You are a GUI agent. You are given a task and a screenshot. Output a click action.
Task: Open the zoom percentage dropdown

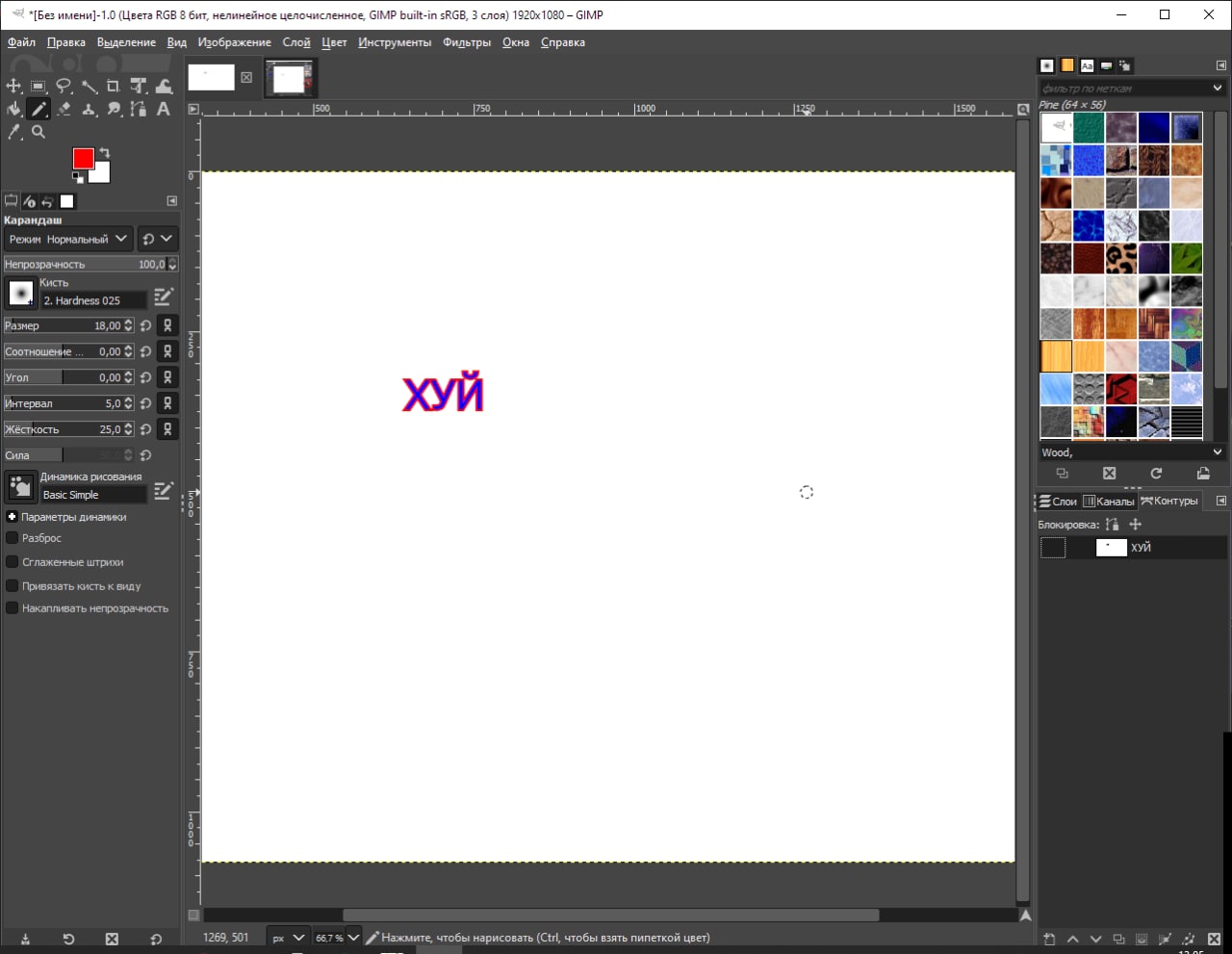pyautogui.click(x=352, y=938)
